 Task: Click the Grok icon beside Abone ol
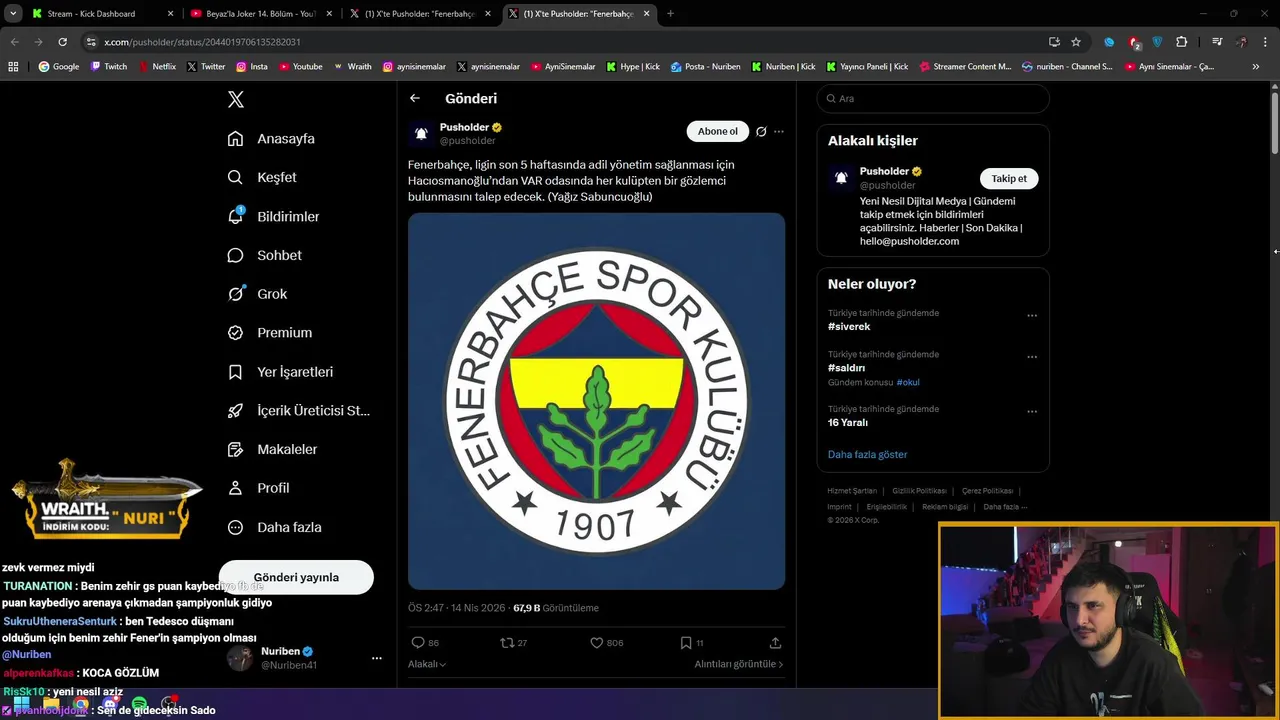[x=761, y=131]
